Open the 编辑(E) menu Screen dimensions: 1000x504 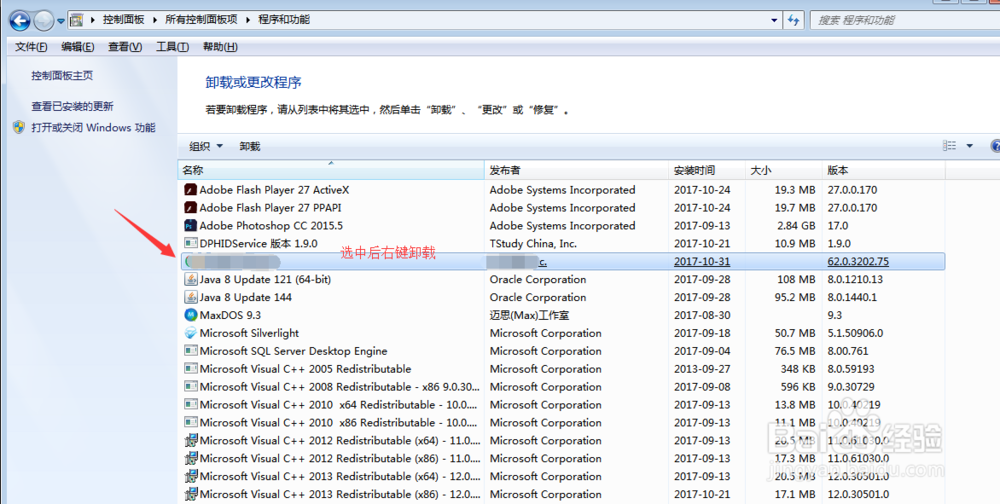[x=78, y=47]
